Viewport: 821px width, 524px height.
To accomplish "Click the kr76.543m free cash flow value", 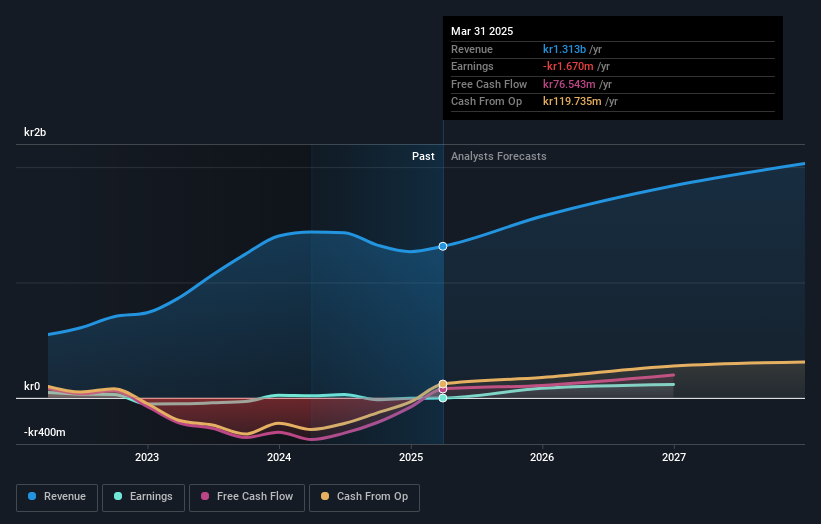I will pos(569,84).
